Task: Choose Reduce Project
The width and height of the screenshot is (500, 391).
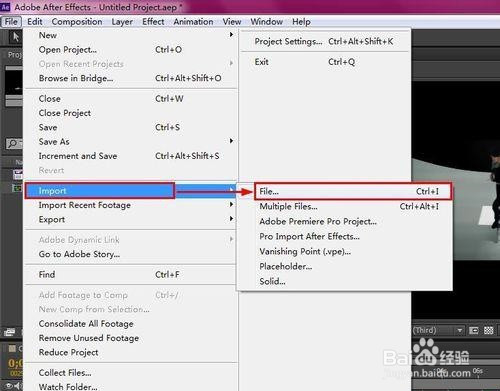Action: tap(131, 352)
